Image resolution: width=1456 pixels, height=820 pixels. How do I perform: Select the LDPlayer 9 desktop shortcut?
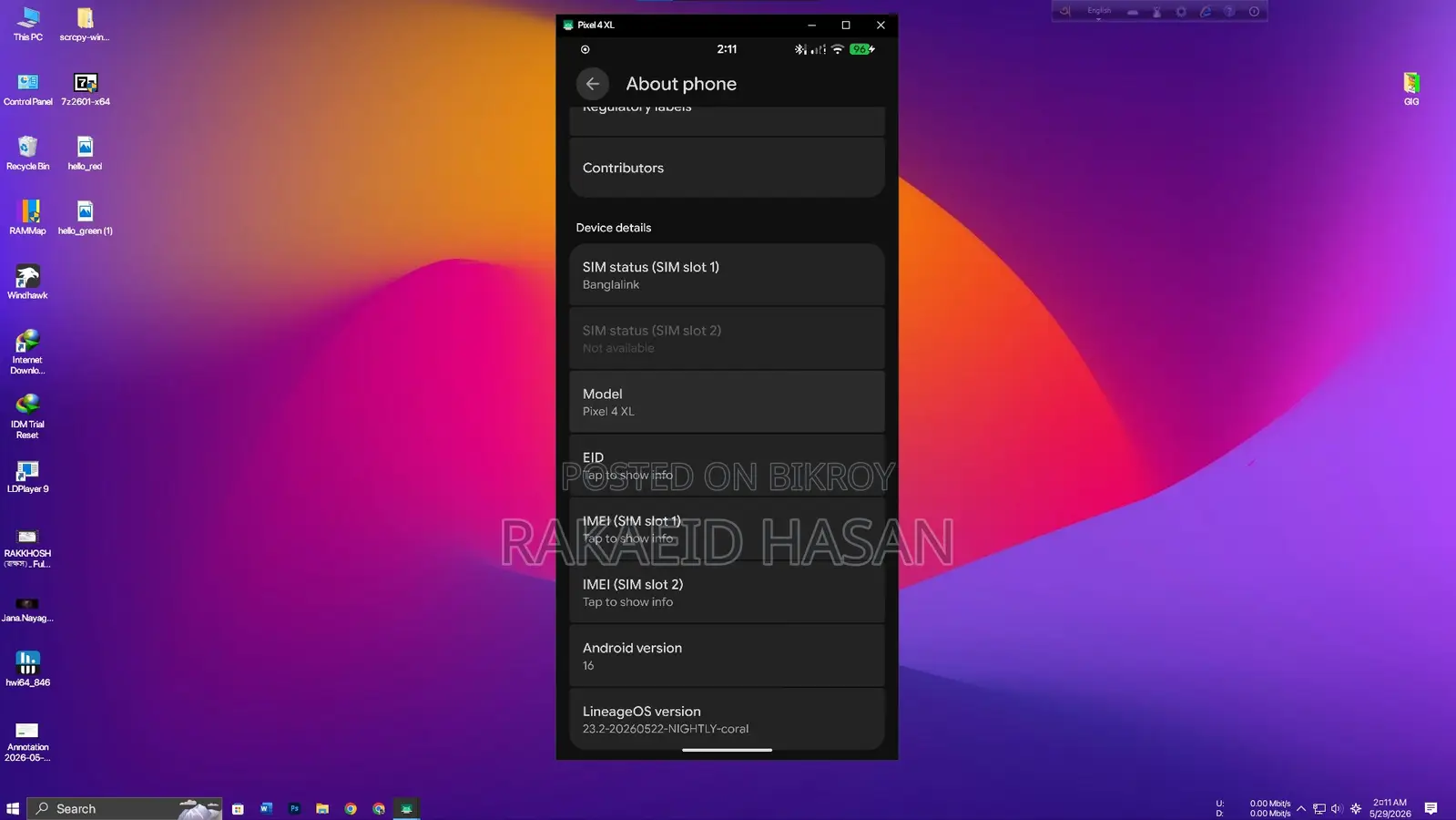27,477
